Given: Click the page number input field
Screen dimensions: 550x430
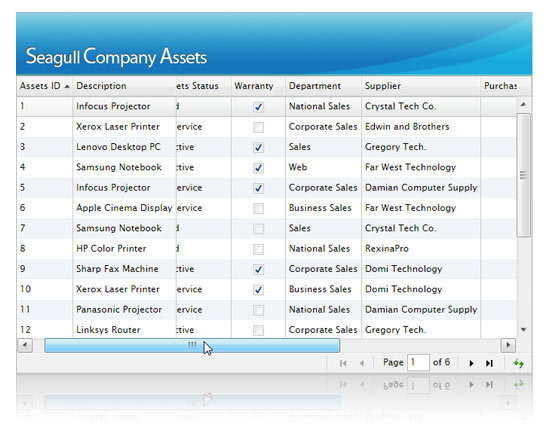Looking at the screenshot, I should point(418,362).
